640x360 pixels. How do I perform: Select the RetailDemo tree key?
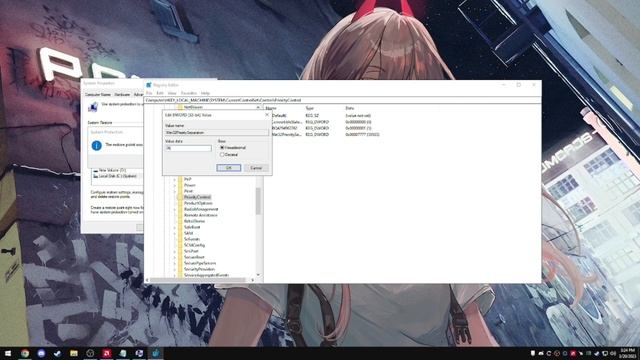194,221
